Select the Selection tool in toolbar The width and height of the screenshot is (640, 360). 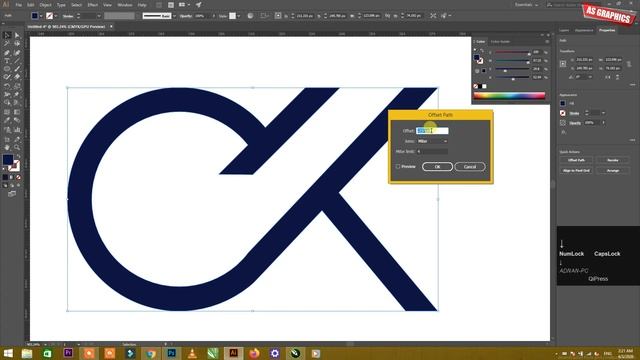pyautogui.click(x=7, y=36)
